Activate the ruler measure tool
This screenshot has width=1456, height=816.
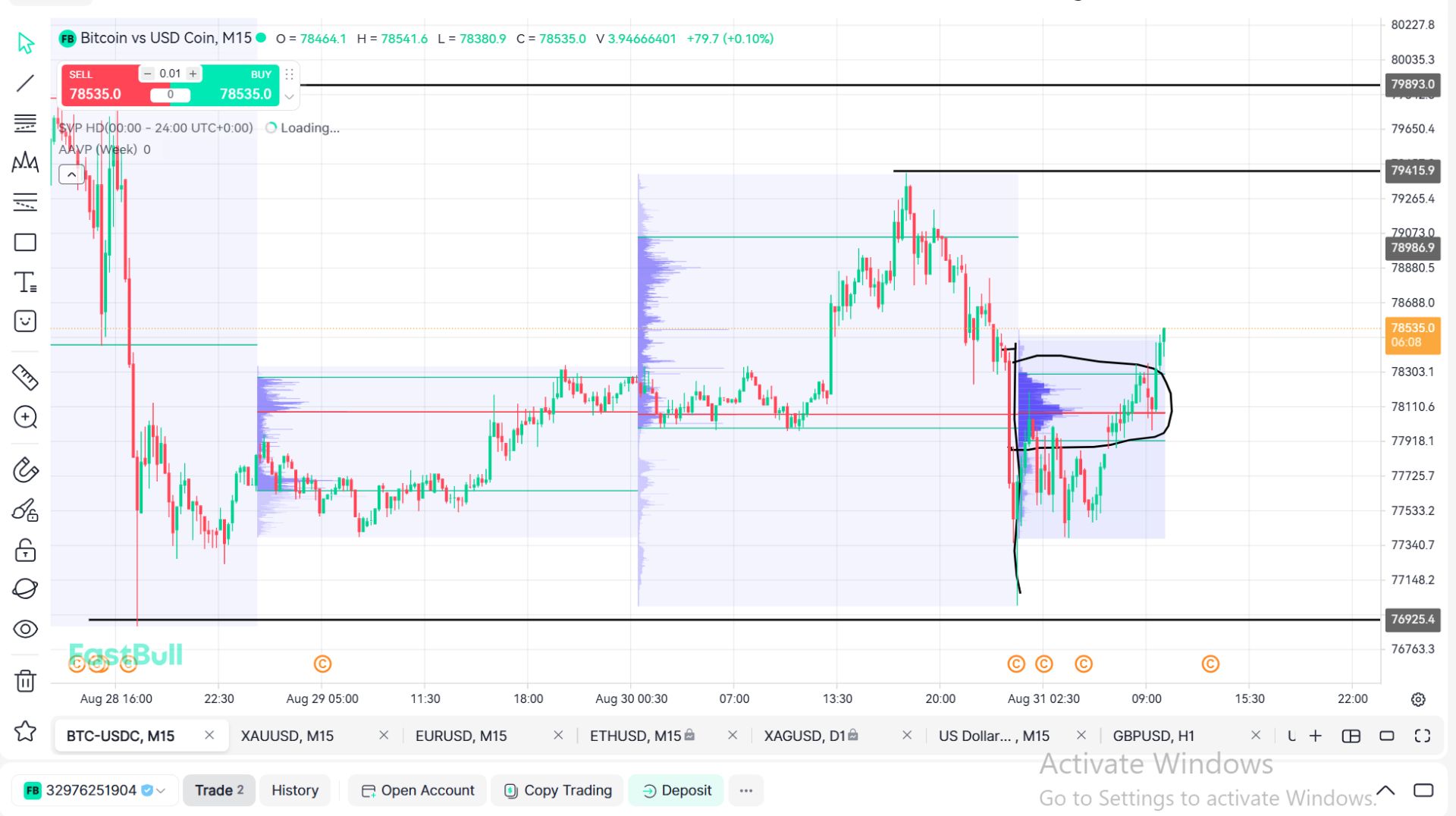click(25, 377)
